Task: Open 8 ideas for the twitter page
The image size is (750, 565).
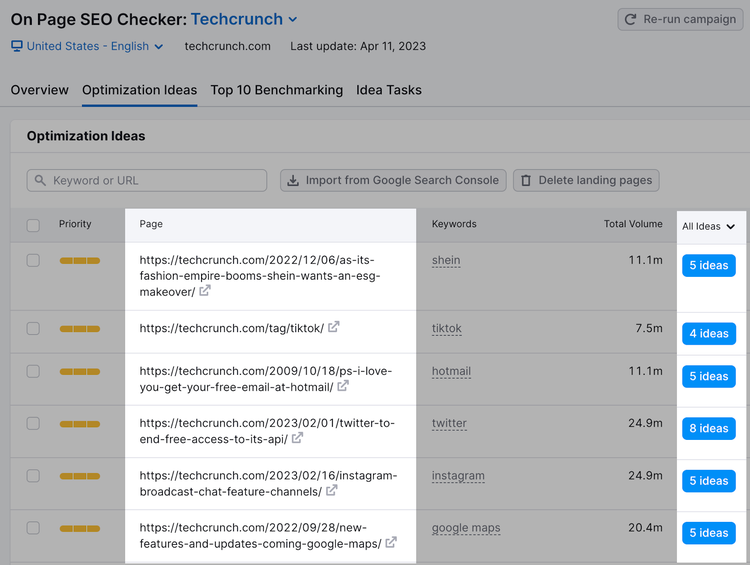Action: (709, 429)
